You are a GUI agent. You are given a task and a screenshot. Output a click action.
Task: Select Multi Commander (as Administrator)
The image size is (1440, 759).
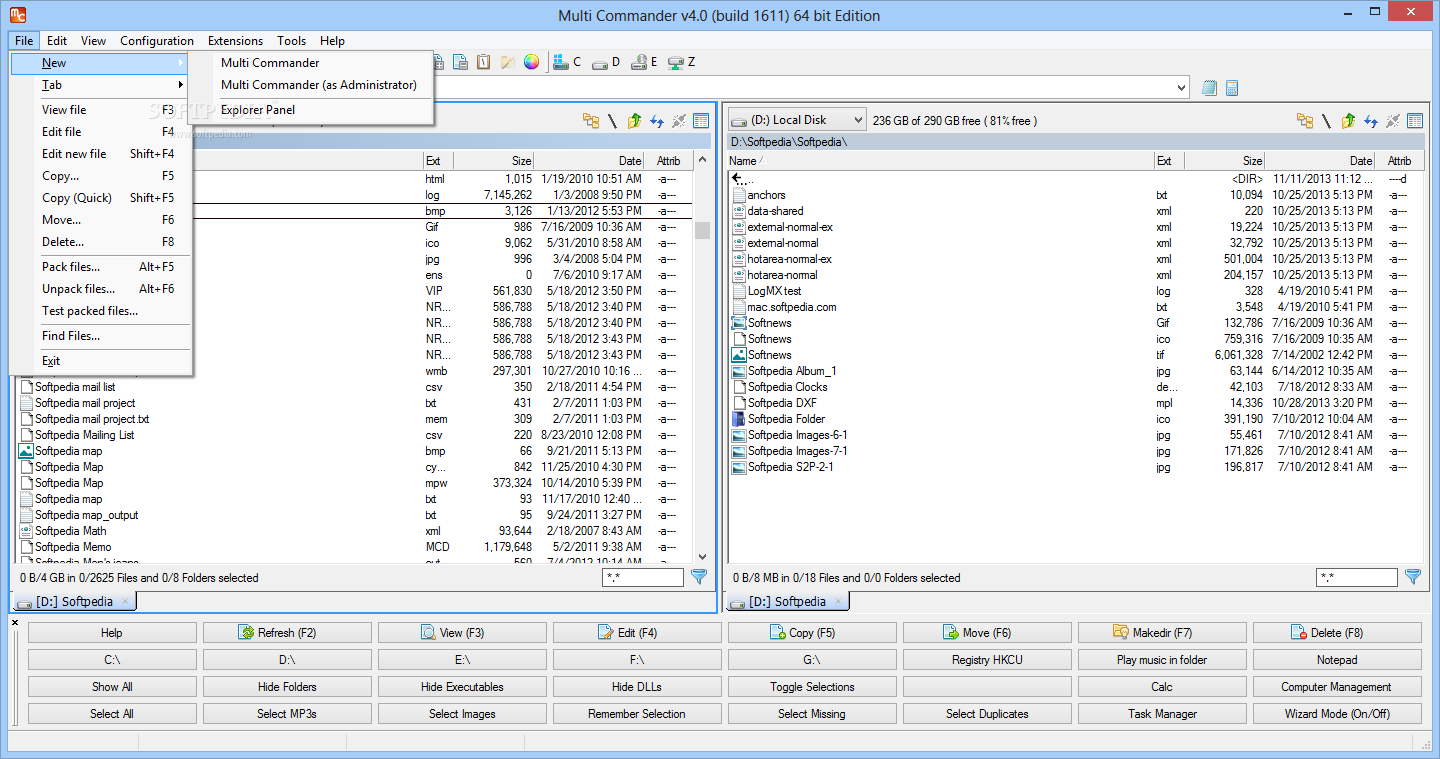pyautogui.click(x=311, y=85)
